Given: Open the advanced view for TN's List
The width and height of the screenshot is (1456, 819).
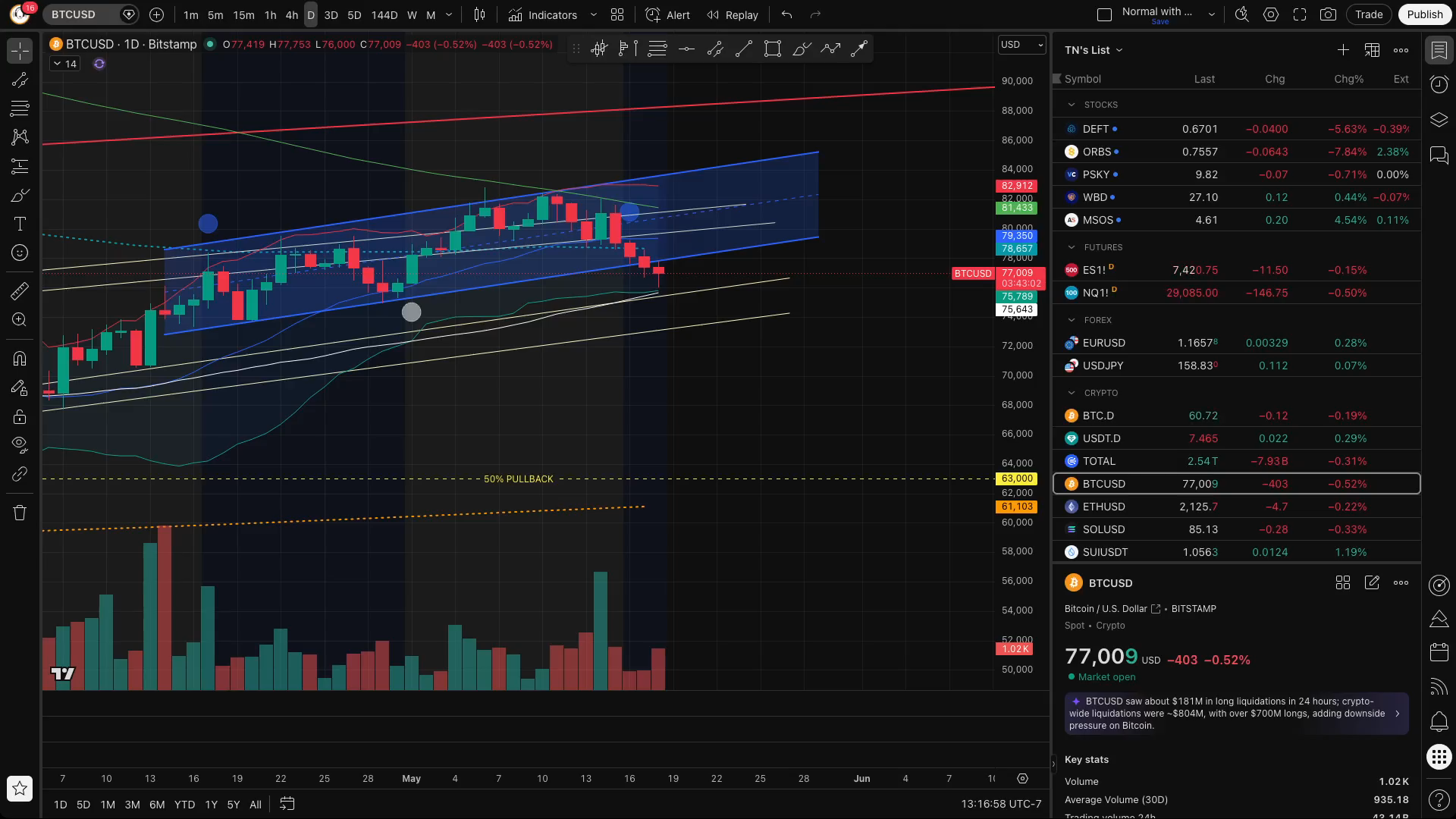Looking at the screenshot, I should point(1372,50).
